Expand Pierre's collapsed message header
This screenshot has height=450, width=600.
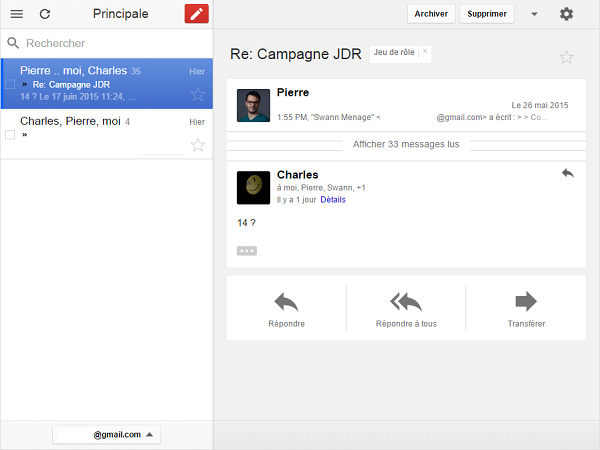click(406, 105)
